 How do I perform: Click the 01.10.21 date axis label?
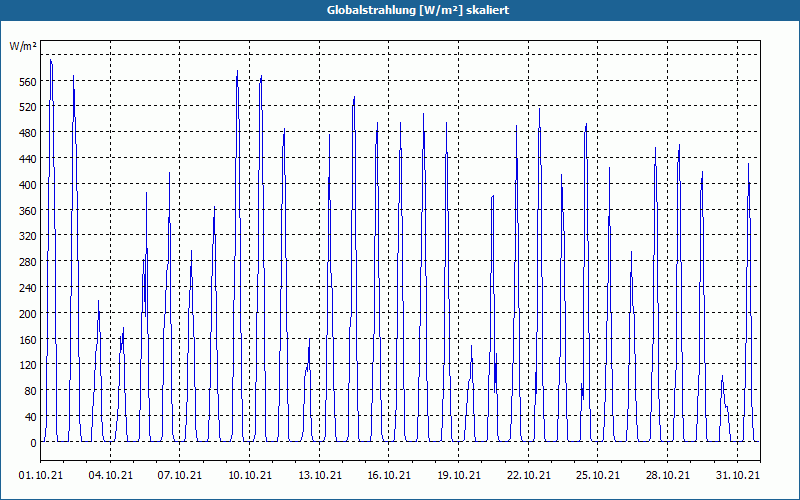pos(41,476)
